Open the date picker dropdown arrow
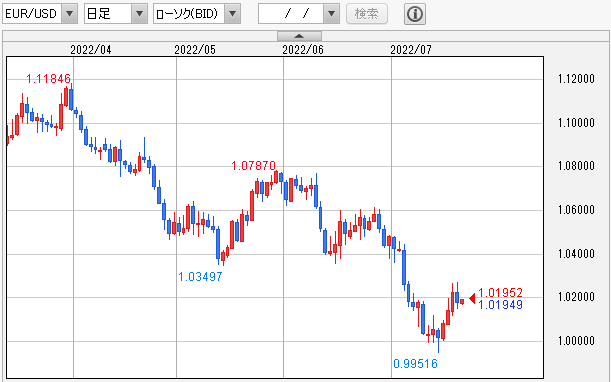This screenshot has height=382, width=611. coord(331,14)
